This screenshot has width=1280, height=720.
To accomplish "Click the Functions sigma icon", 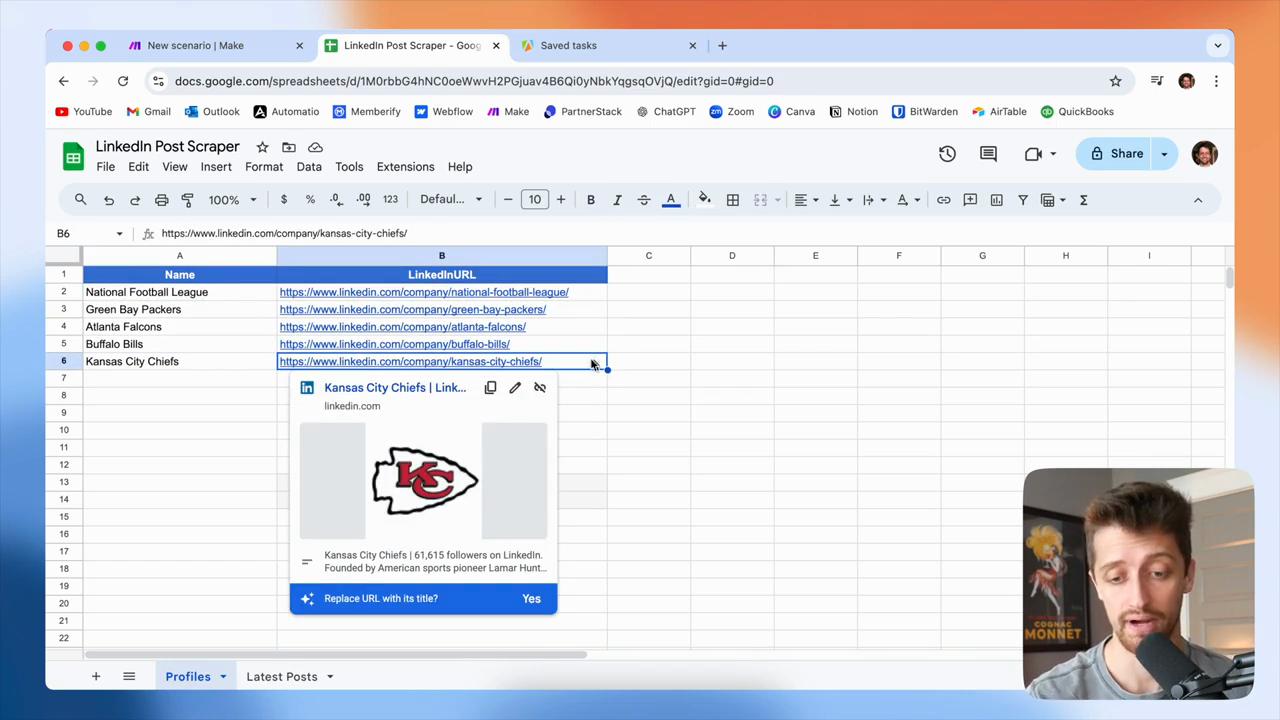I will click(x=1083, y=200).
